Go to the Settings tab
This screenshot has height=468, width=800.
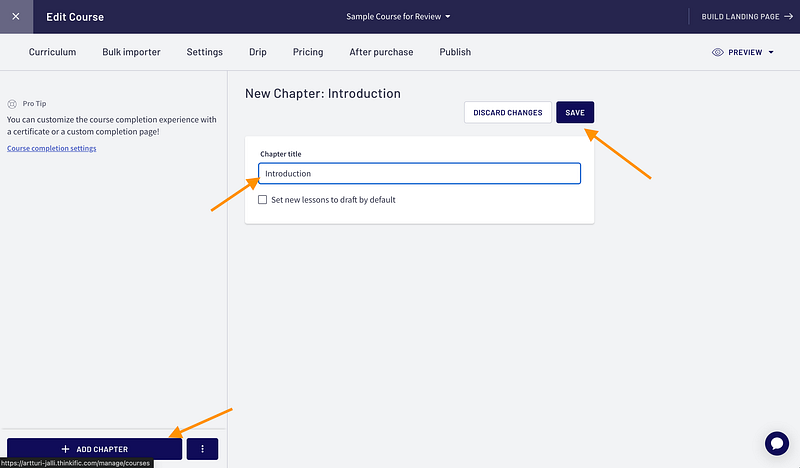[x=204, y=52]
